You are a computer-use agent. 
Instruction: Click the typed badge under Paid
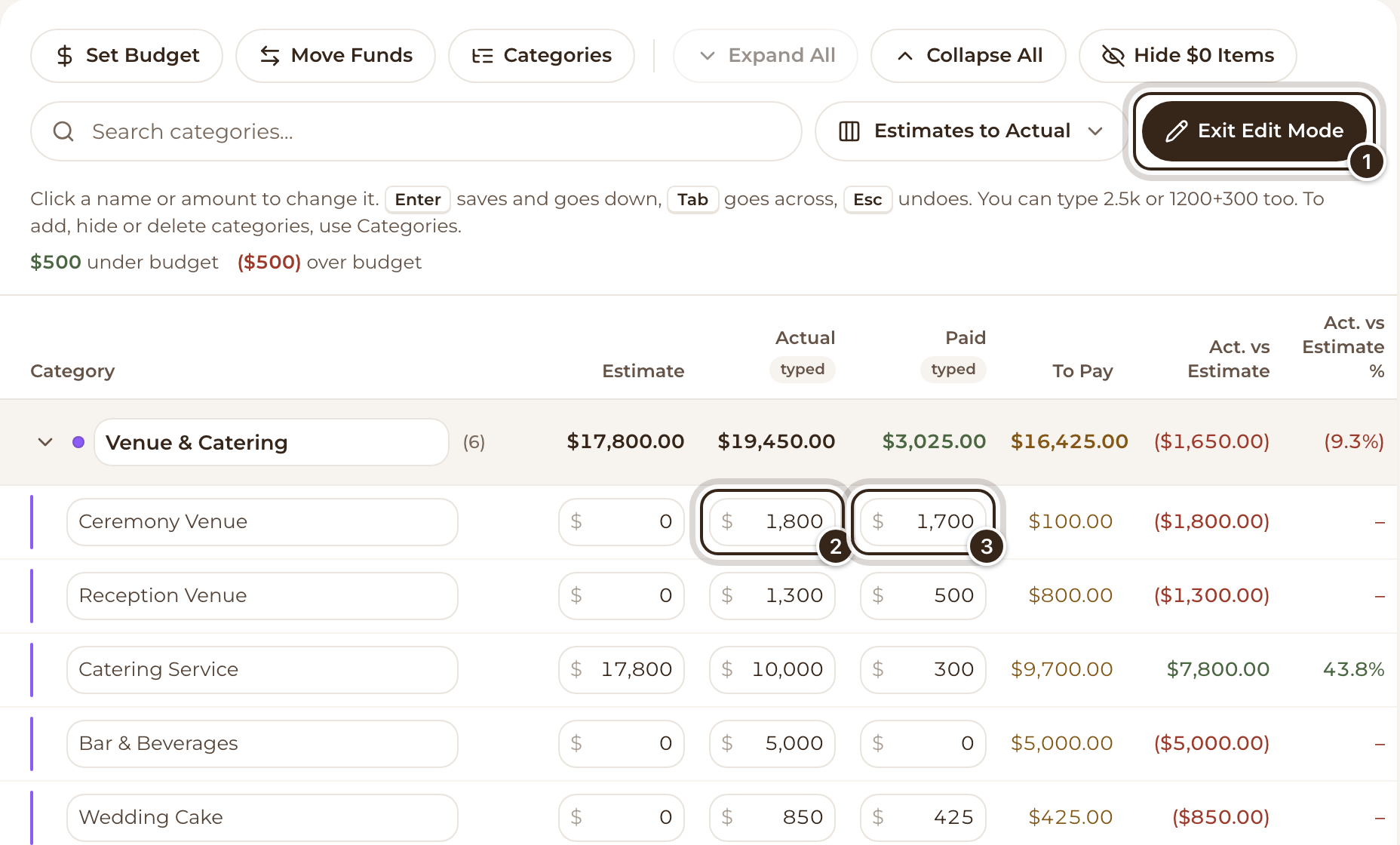point(953,370)
